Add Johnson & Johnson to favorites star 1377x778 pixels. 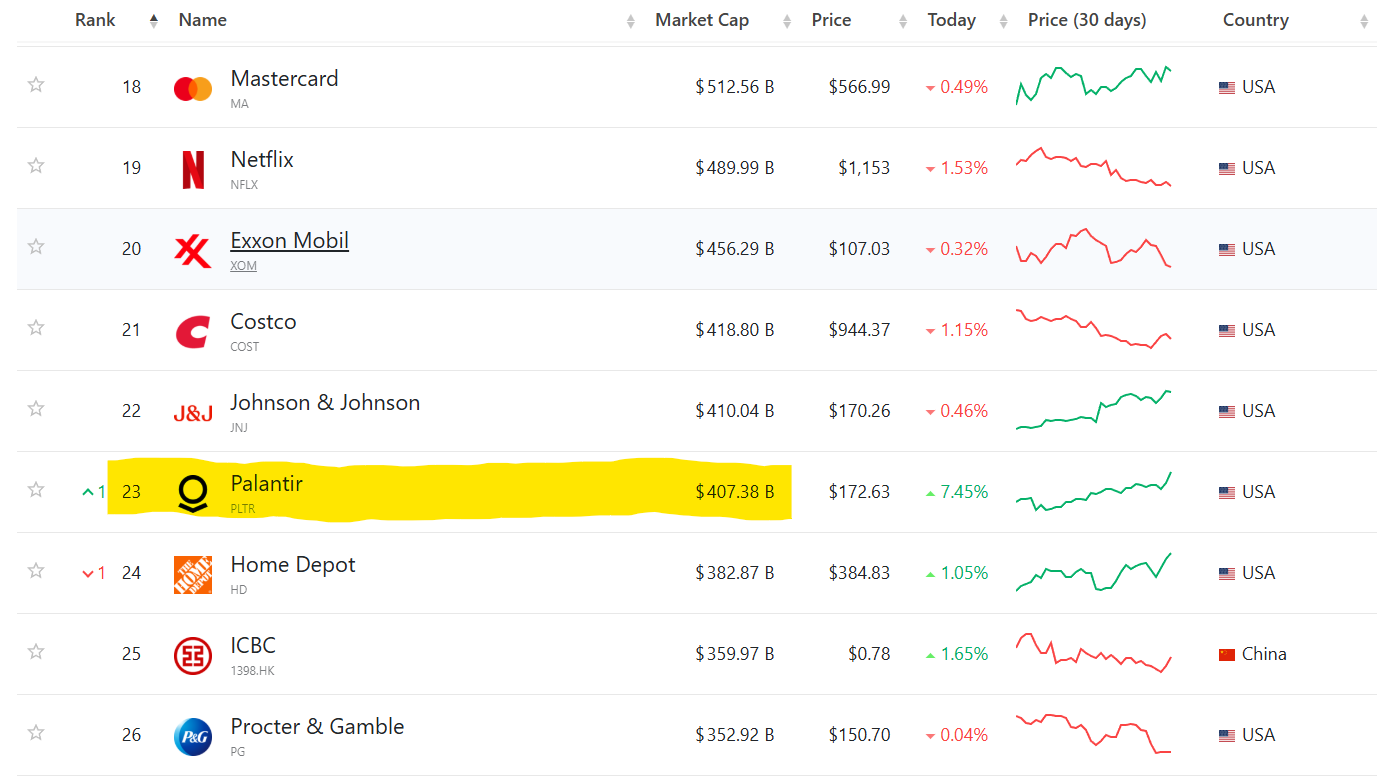click(x=36, y=408)
